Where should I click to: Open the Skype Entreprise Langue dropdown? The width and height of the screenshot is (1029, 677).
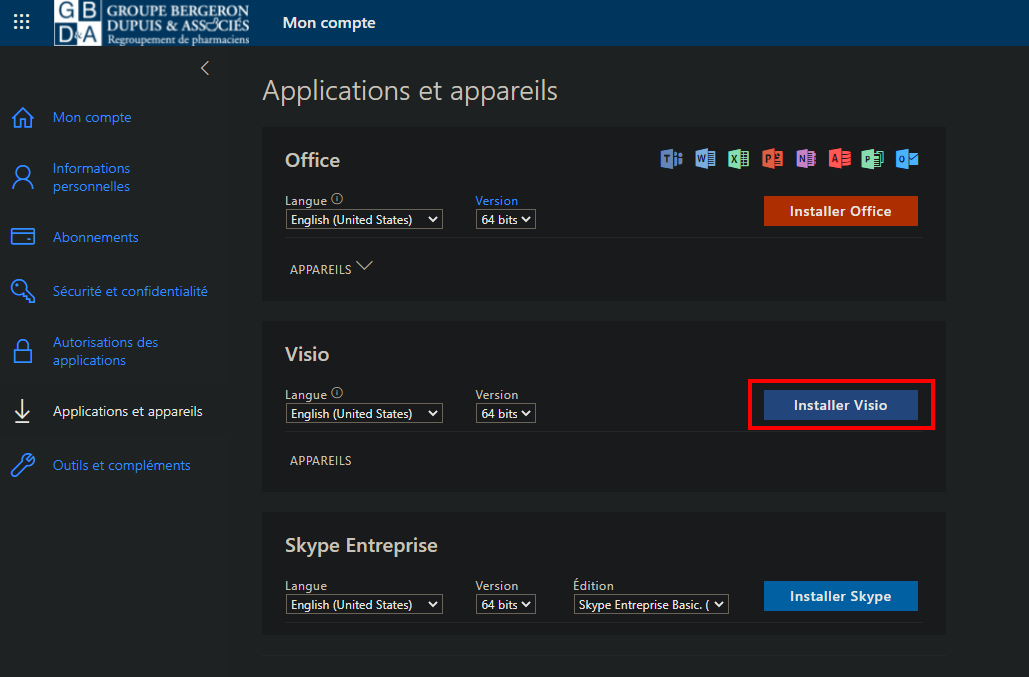(364, 604)
